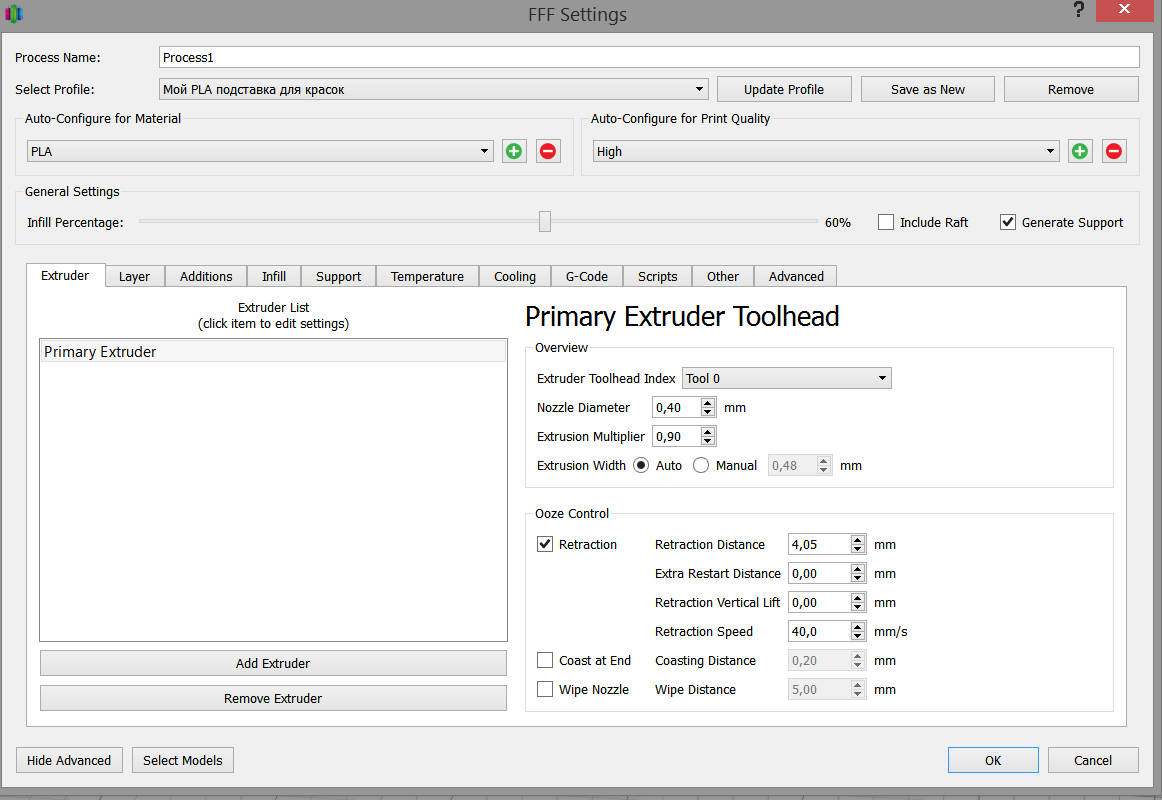The width and height of the screenshot is (1162, 800).
Task: Open the print quality High dropdown
Action: click(x=825, y=152)
